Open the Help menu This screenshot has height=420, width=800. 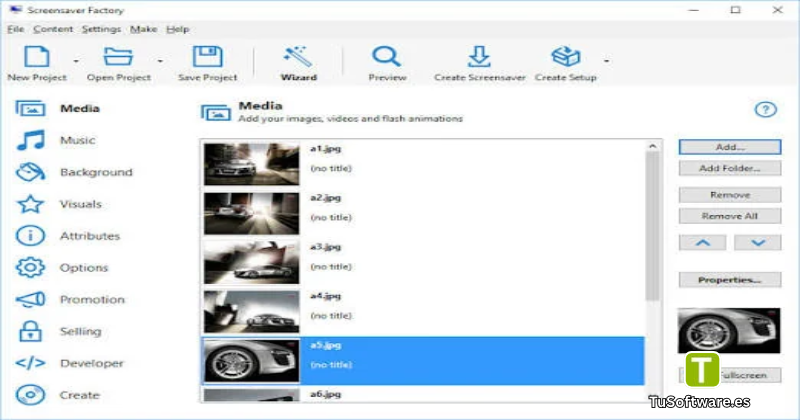pos(178,29)
